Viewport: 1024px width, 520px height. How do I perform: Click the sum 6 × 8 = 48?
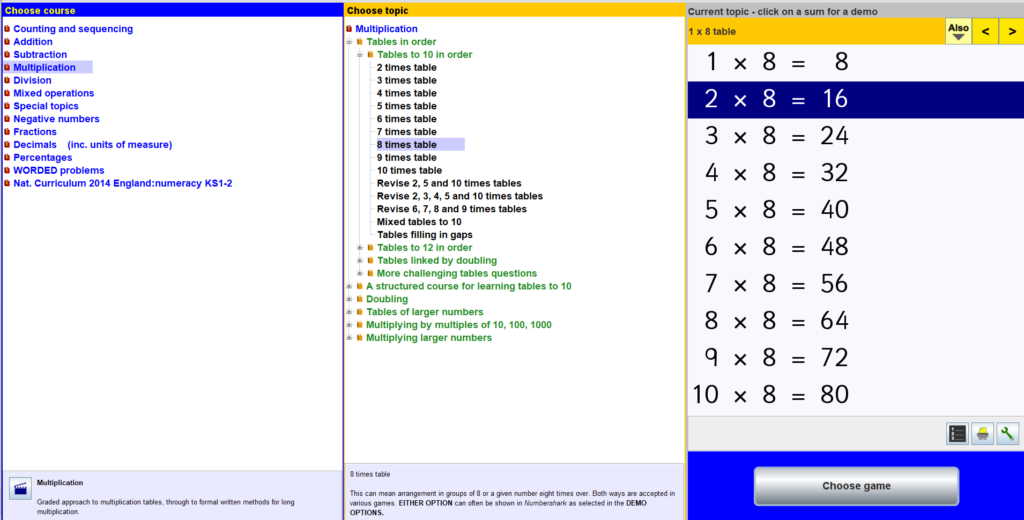pyautogui.click(x=856, y=247)
